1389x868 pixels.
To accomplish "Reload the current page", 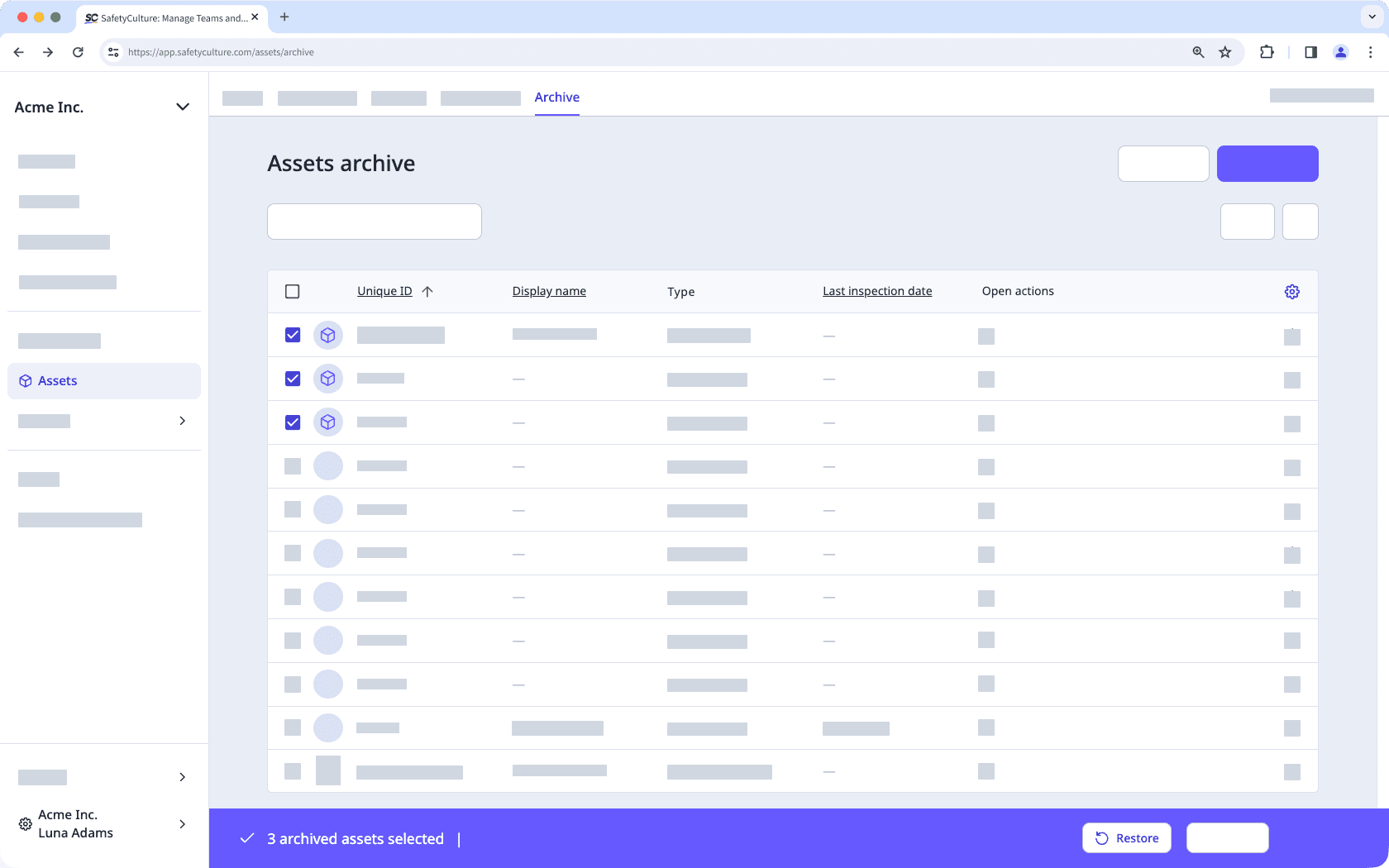I will tap(78, 51).
